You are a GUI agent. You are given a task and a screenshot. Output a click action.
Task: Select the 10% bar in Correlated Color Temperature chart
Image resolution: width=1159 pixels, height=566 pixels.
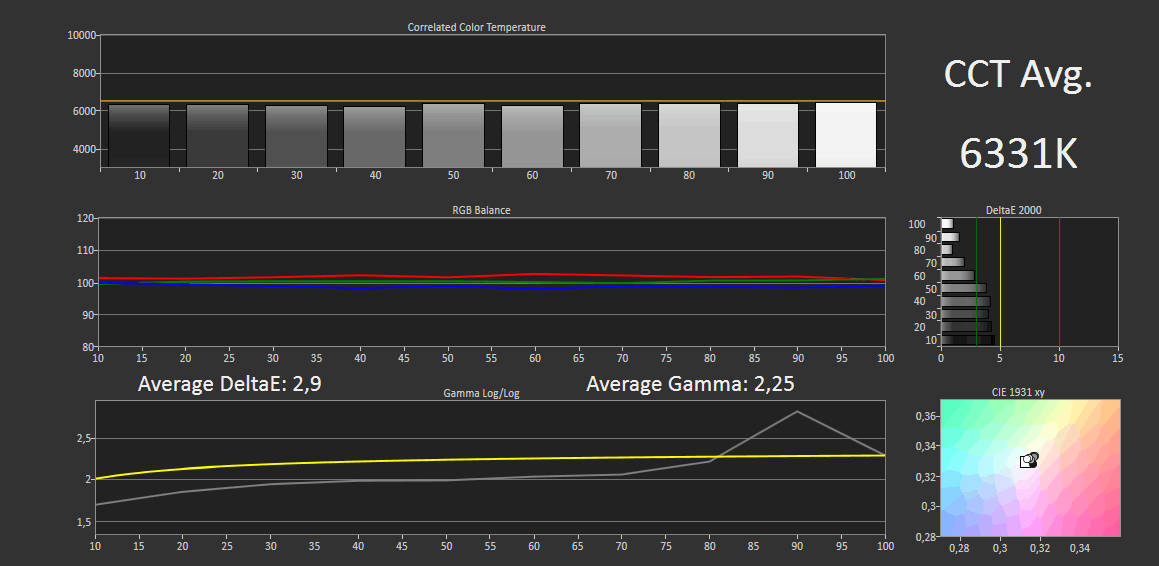click(139, 136)
